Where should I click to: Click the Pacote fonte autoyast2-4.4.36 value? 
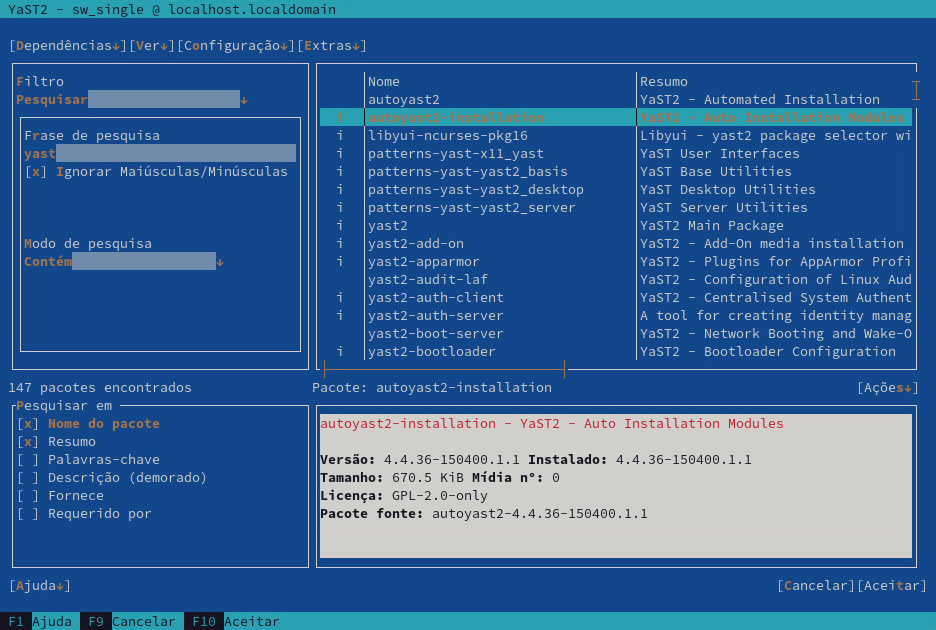pos(540,514)
